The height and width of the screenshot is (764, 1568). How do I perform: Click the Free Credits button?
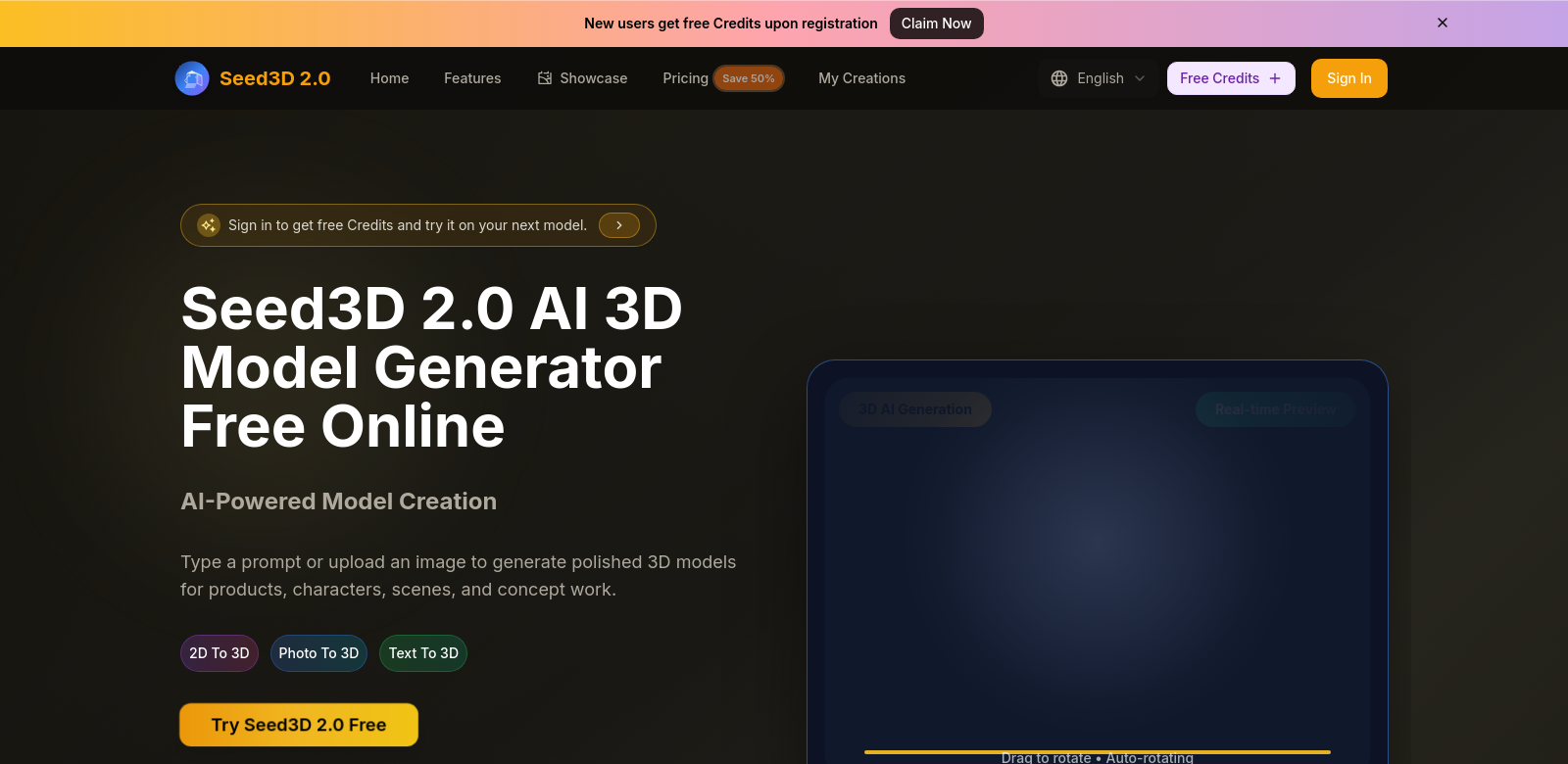pyautogui.click(x=1231, y=78)
